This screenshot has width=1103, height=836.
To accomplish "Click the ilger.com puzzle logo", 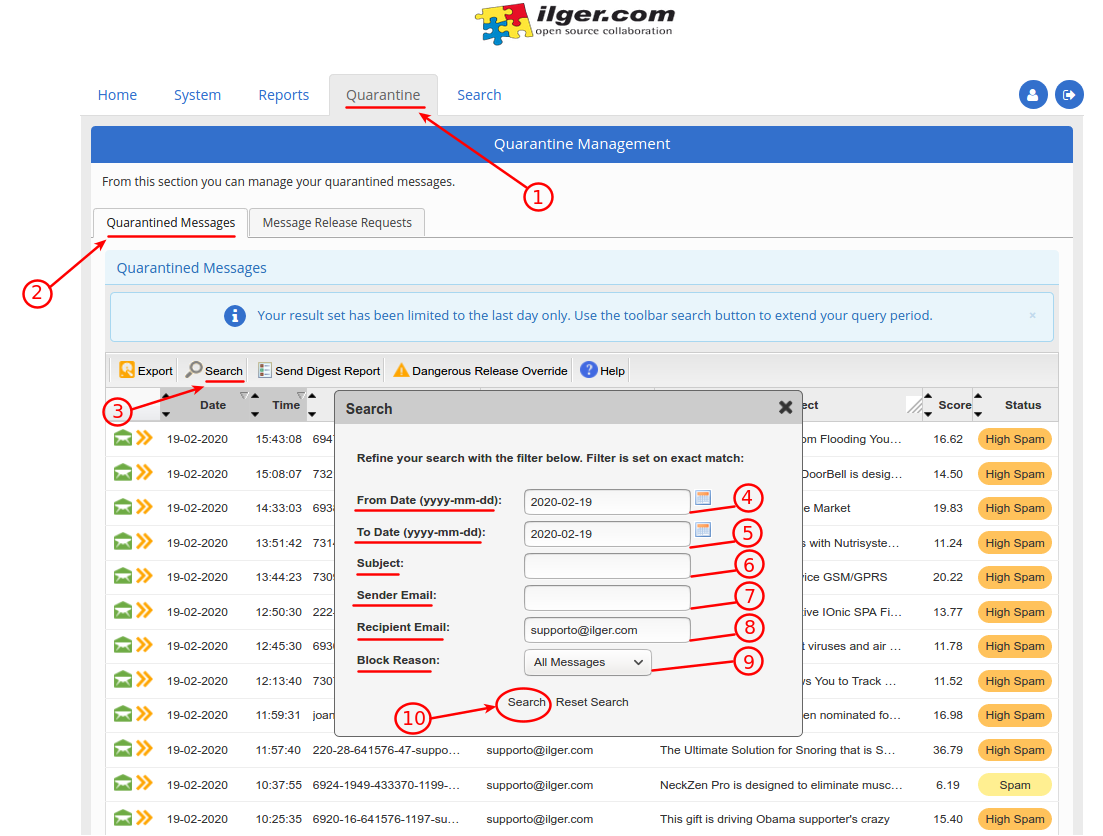I will [575, 24].
